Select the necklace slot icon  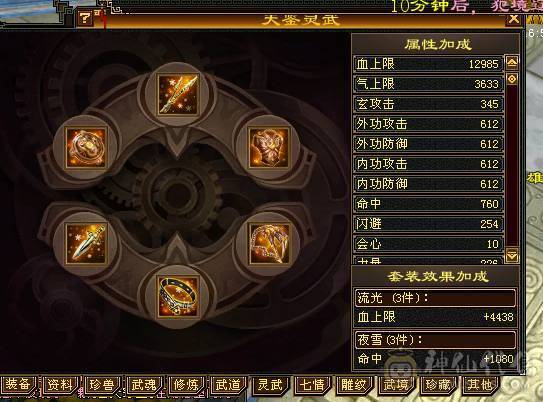pos(269,243)
